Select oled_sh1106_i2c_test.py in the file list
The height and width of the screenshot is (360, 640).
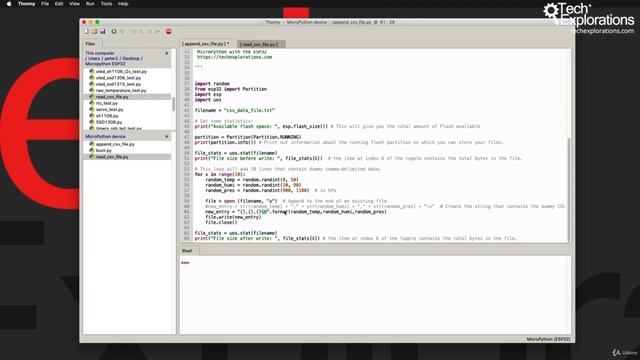[x=121, y=71]
